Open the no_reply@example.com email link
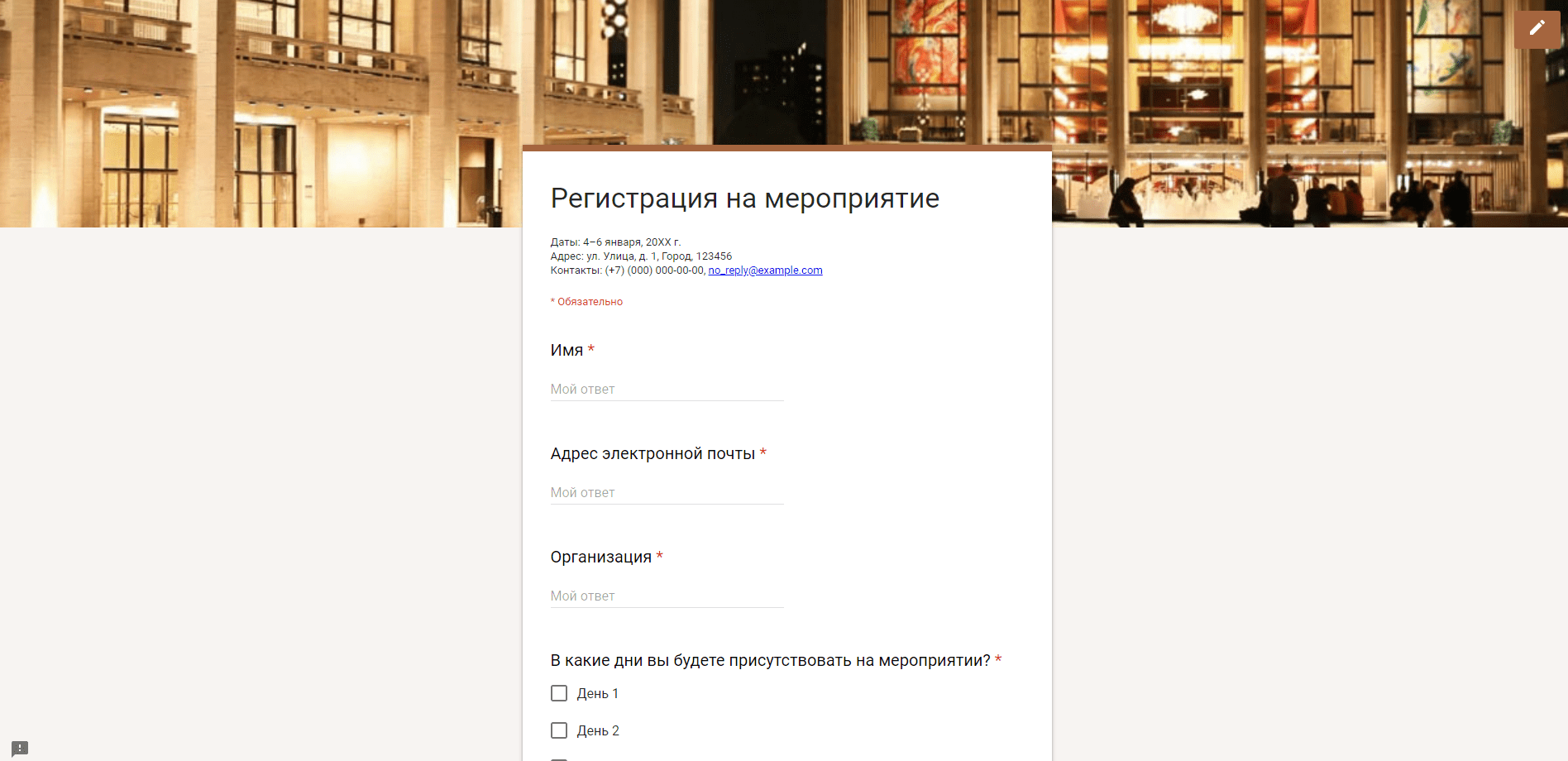This screenshot has width=1568, height=761. [765, 270]
